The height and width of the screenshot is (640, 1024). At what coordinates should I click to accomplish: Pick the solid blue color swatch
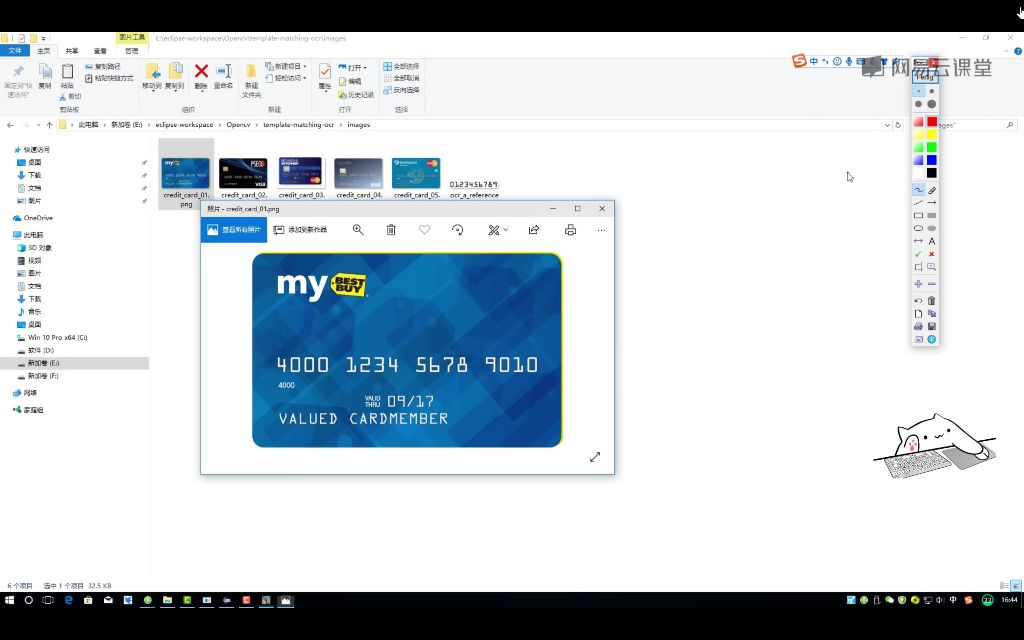click(932, 160)
